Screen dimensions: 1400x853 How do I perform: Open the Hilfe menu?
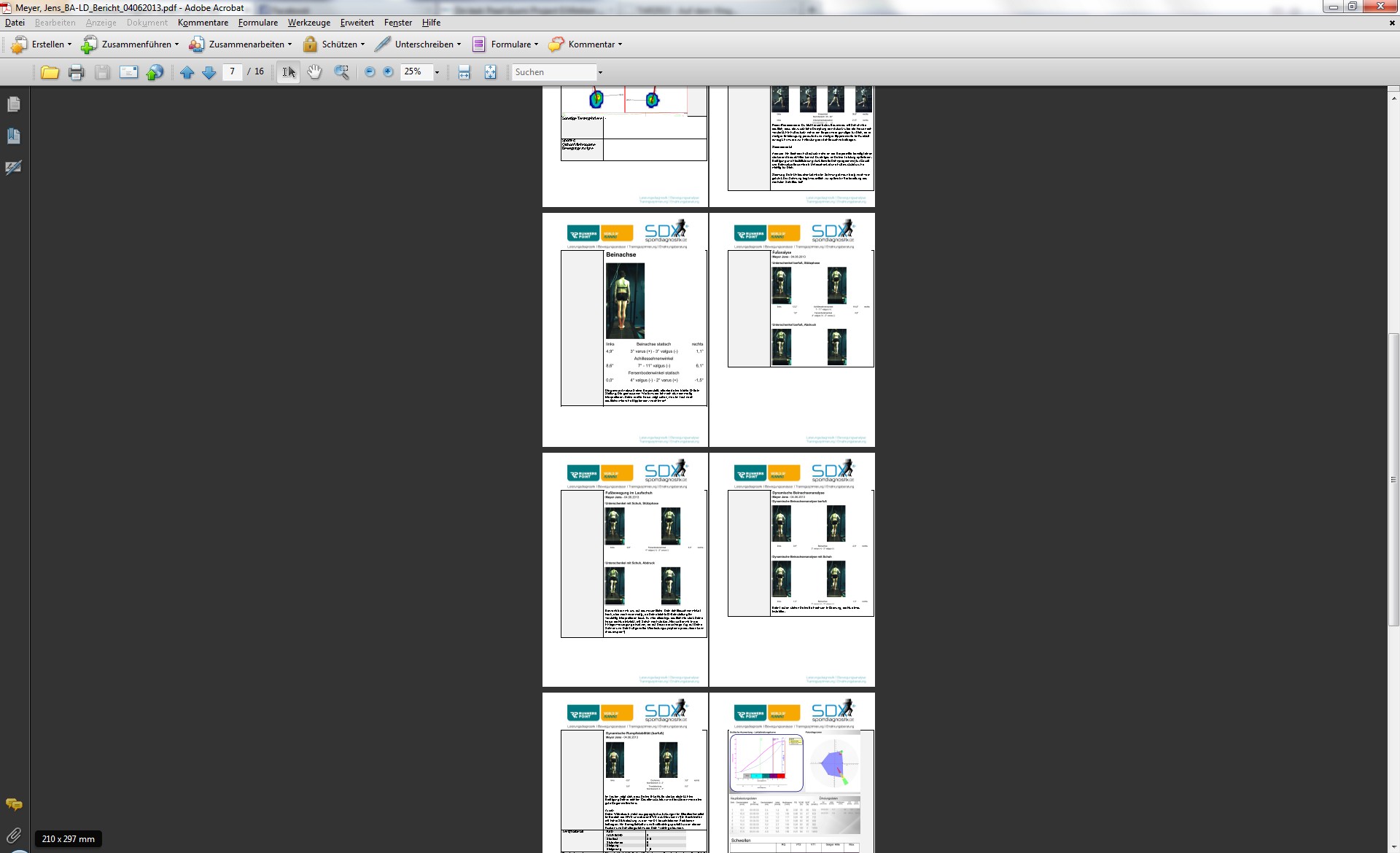[431, 23]
